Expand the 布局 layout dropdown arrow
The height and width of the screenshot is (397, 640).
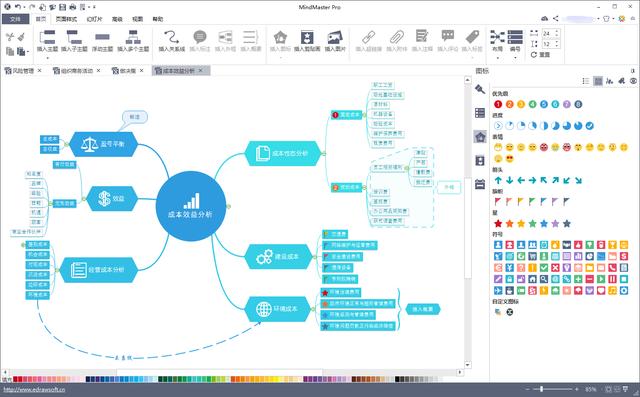click(498, 58)
